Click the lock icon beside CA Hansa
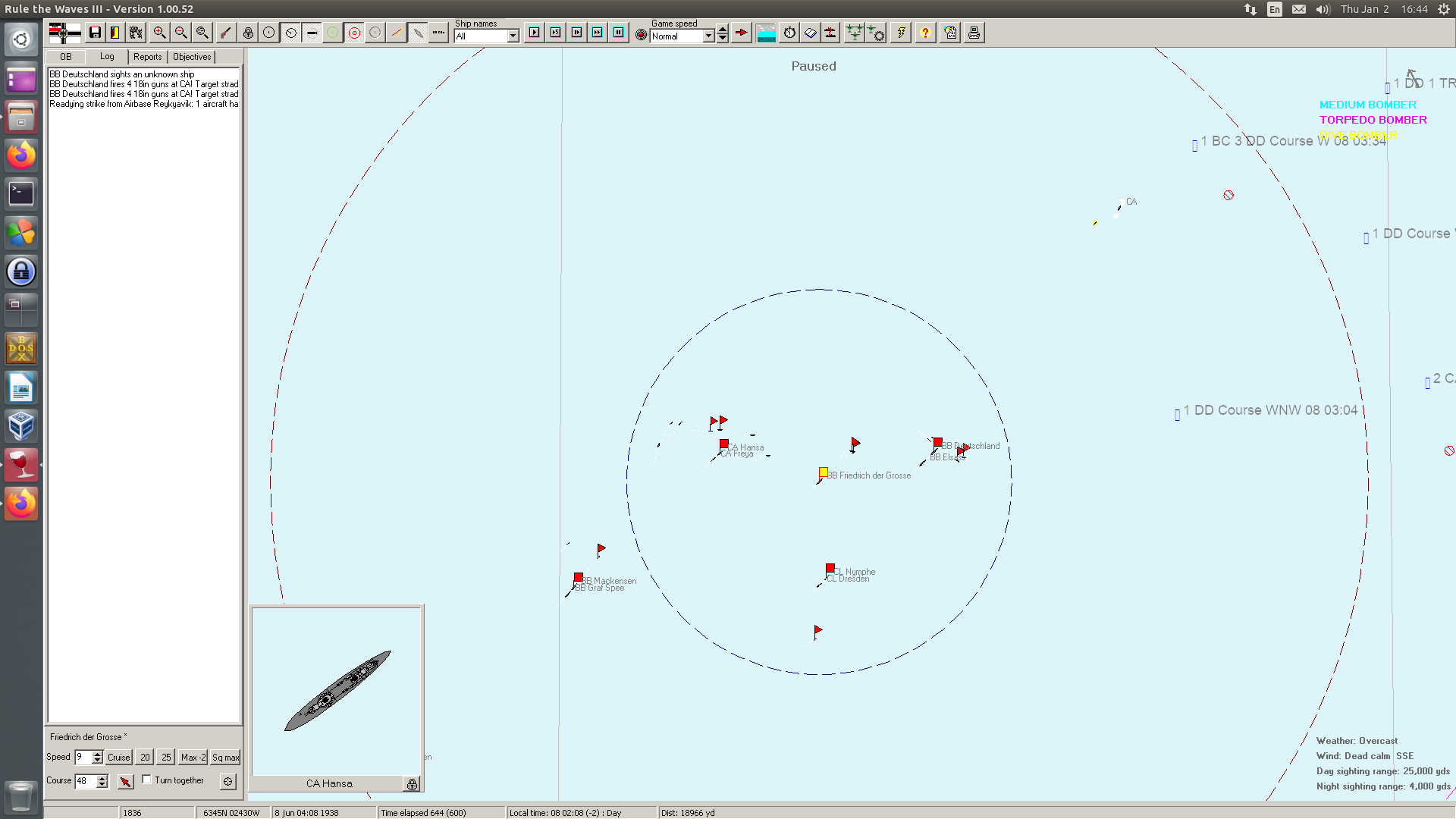 [412, 784]
